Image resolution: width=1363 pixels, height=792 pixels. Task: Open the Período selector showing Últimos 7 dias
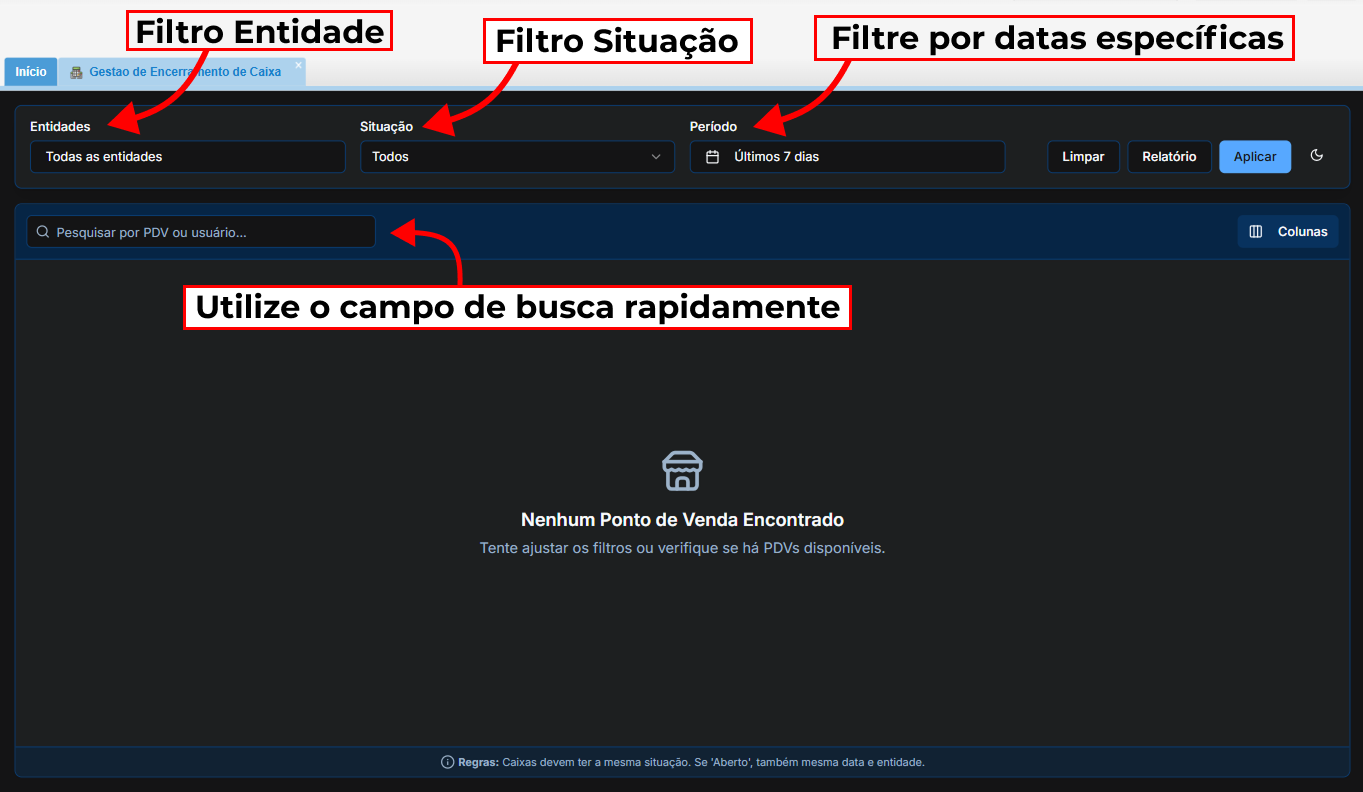pos(847,157)
